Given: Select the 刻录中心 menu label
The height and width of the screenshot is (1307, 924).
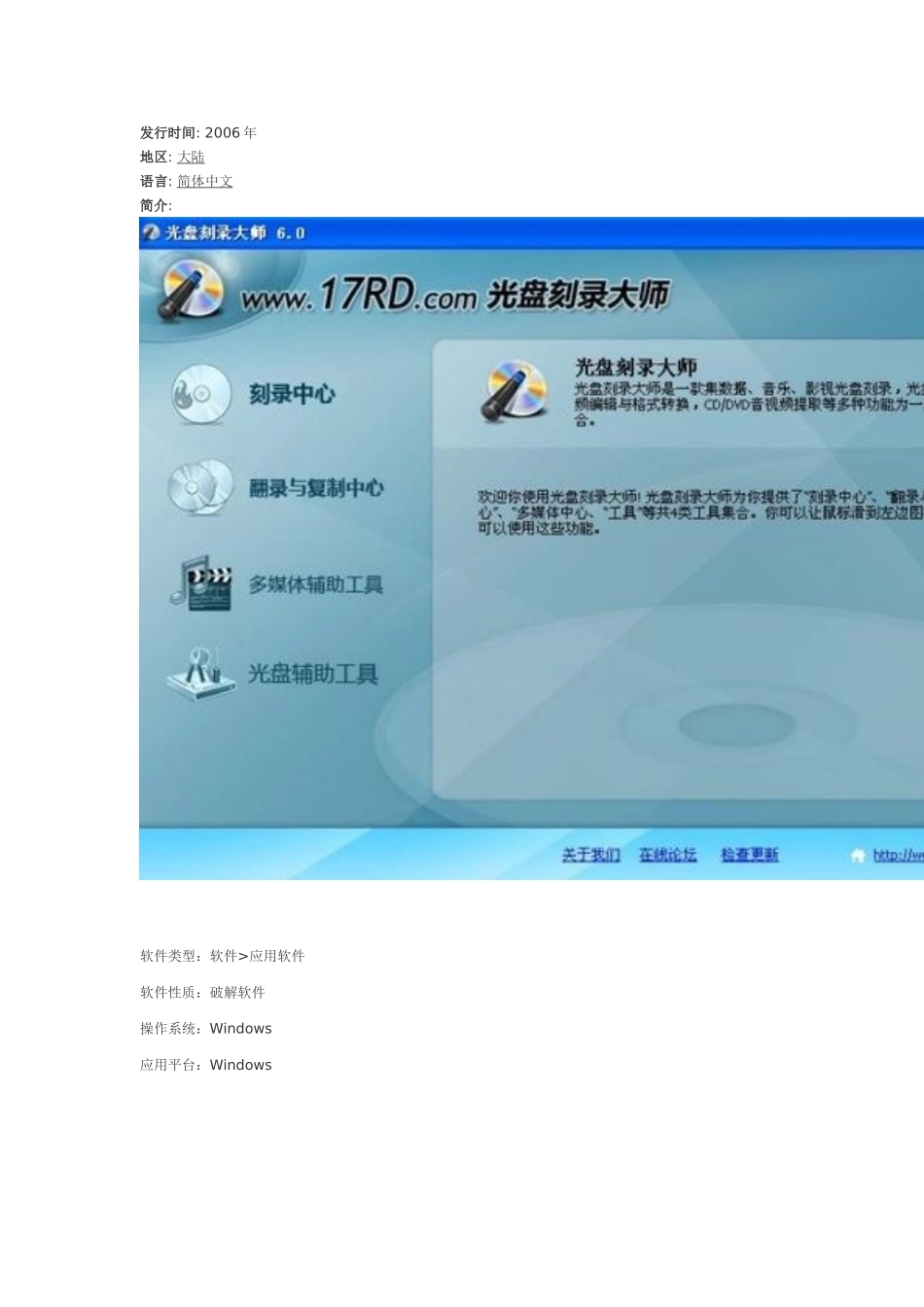Looking at the screenshot, I should pyautogui.click(x=292, y=394).
